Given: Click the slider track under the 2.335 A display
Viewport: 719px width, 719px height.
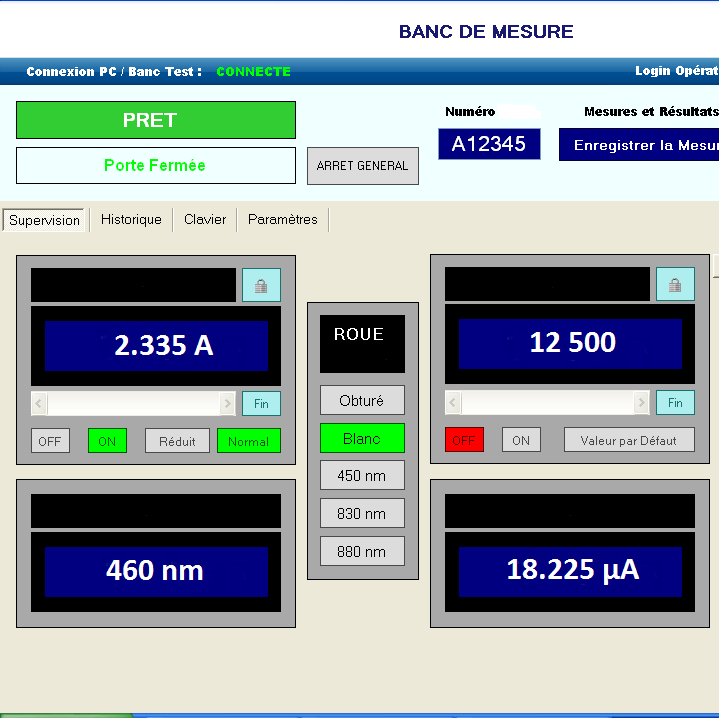Looking at the screenshot, I should click(x=133, y=404).
